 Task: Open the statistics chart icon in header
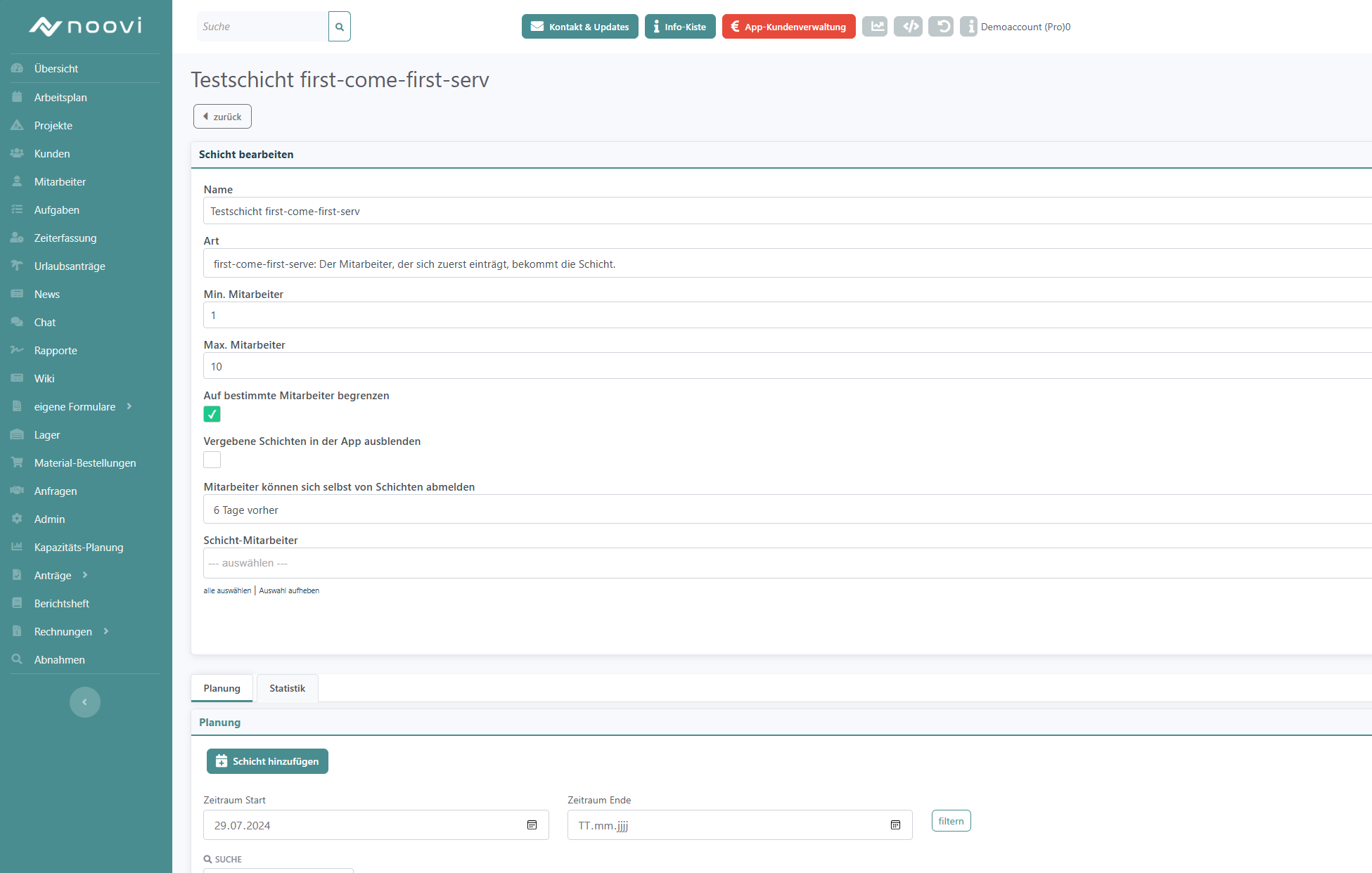[875, 27]
